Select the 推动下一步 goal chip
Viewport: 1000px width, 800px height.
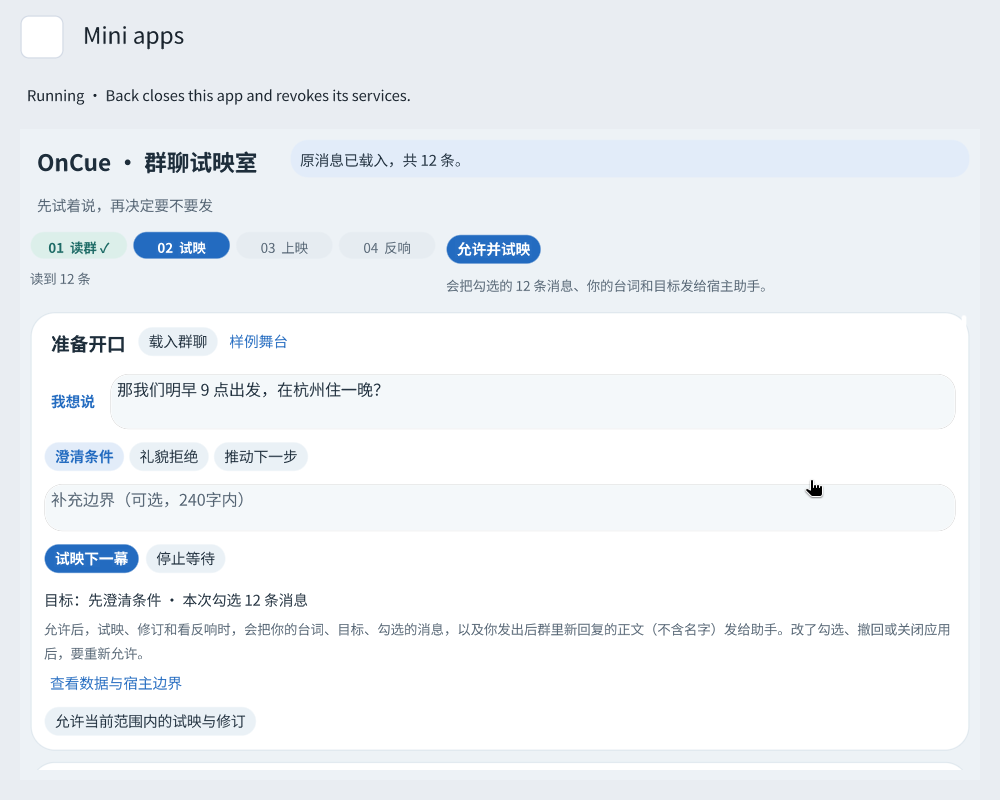pyautogui.click(x=261, y=457)
